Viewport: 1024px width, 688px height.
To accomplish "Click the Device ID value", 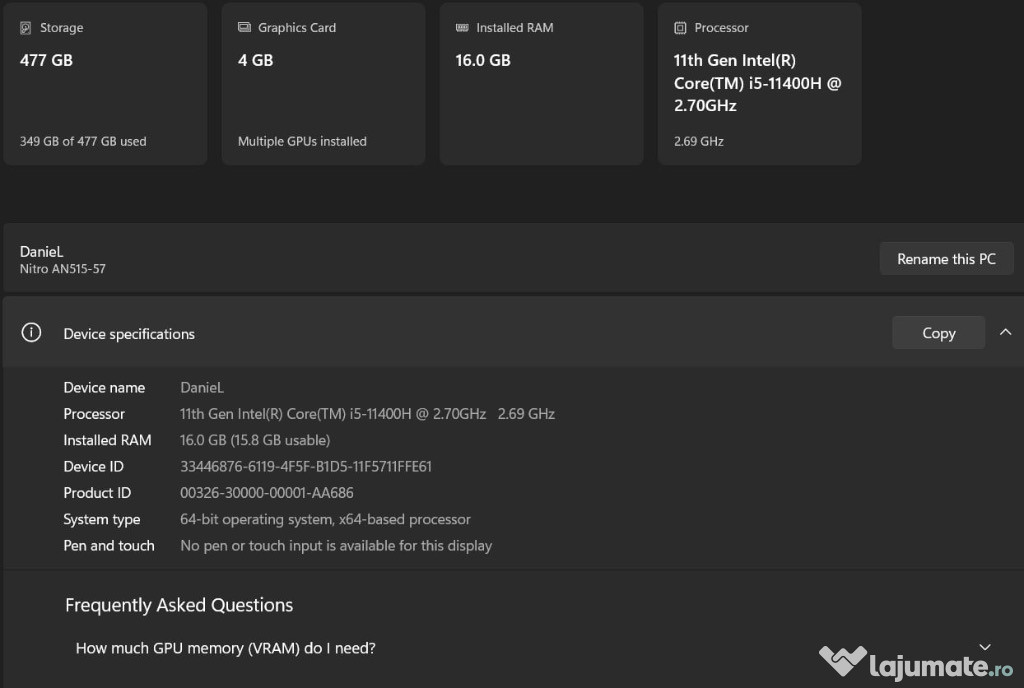I will [306, 466].
